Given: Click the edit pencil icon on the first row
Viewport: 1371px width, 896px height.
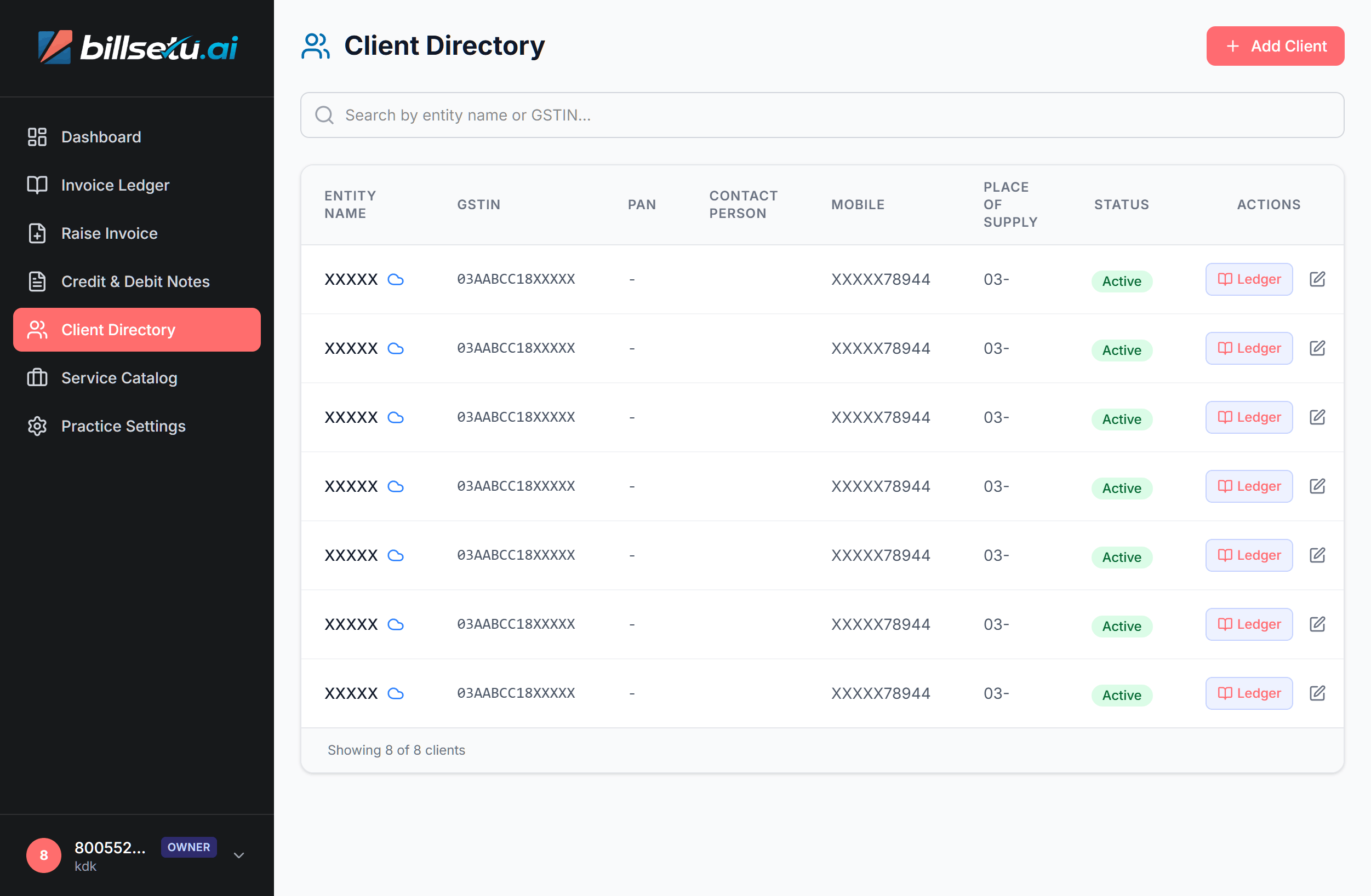Looking at the screenshot, I should tap(1318, 279).
